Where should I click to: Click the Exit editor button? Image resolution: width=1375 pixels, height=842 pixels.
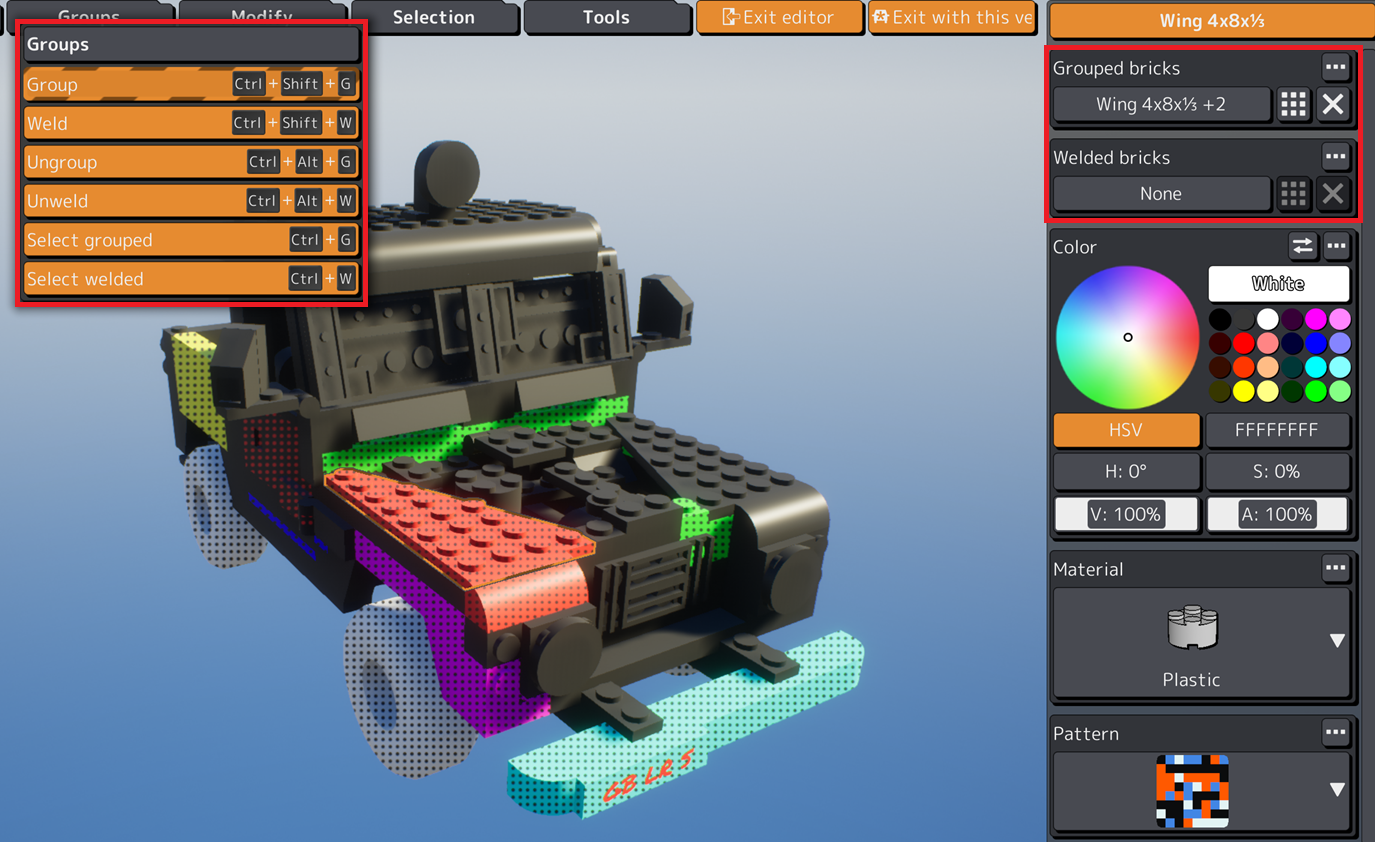pyautogui.click(x=778, y=17)
